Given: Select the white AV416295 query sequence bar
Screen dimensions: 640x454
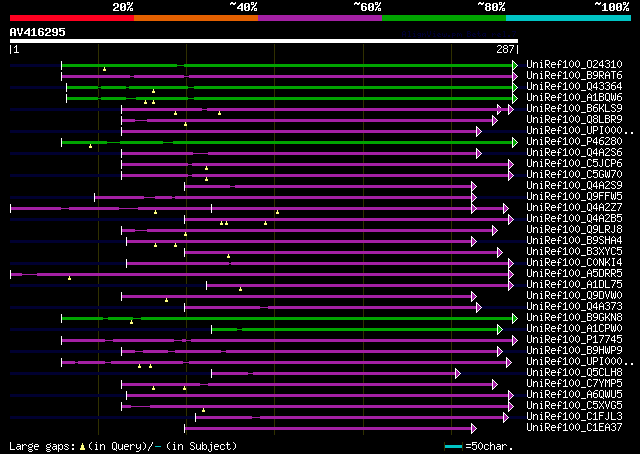Looking at the screenshot, I should pos(264,41).
